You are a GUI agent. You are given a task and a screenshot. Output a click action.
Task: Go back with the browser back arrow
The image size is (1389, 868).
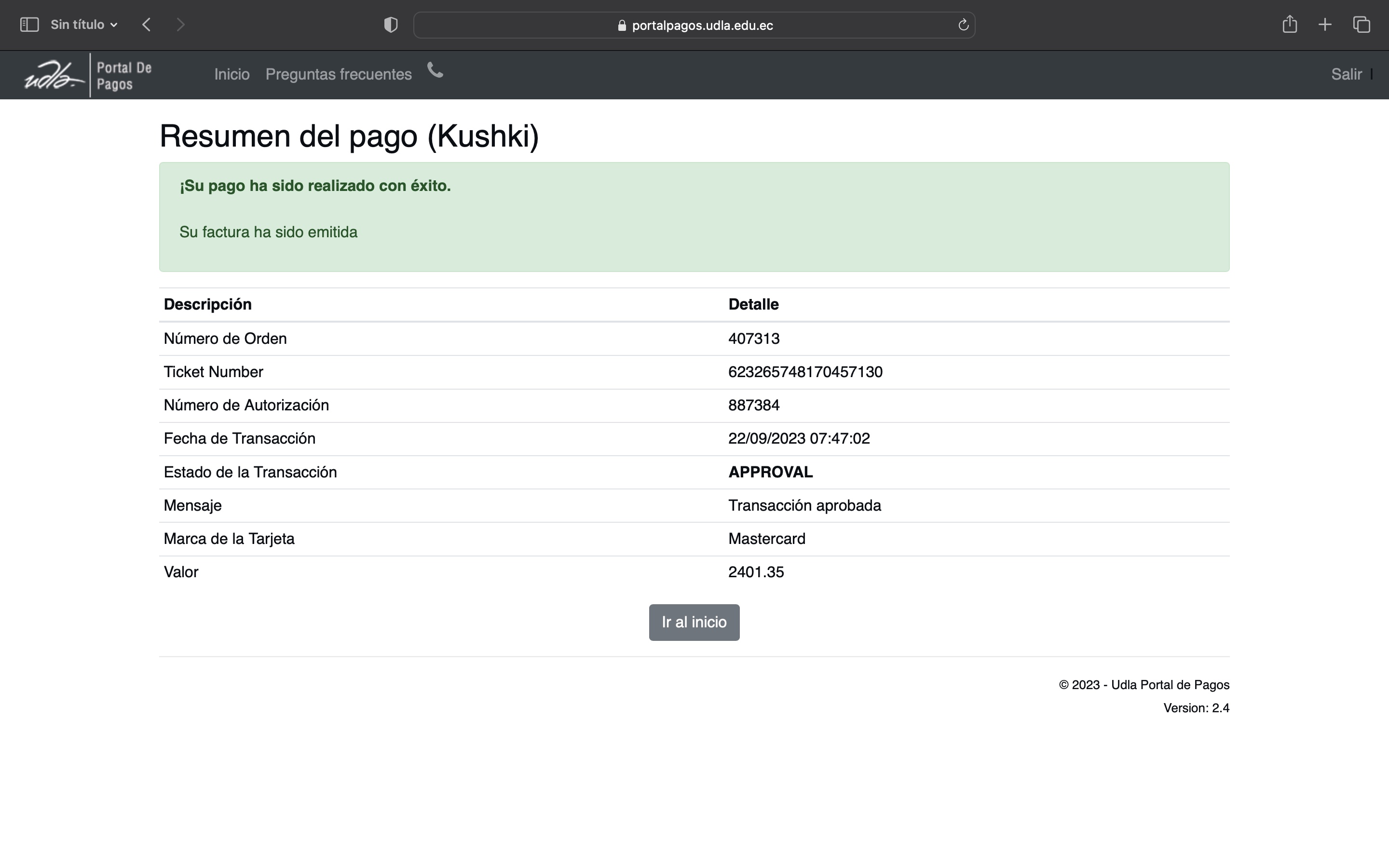[146, 25]
